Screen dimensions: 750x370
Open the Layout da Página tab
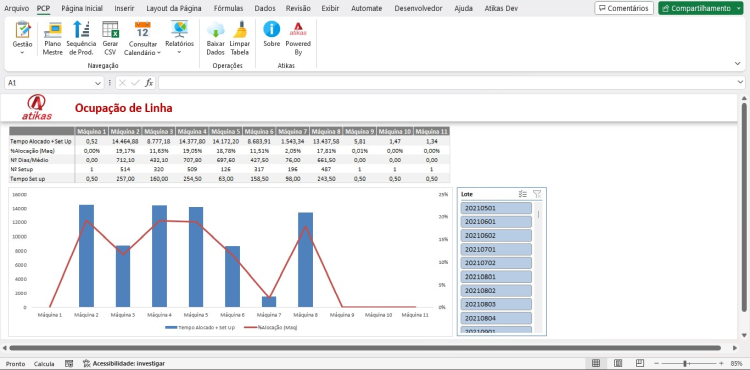pos(174,8)
